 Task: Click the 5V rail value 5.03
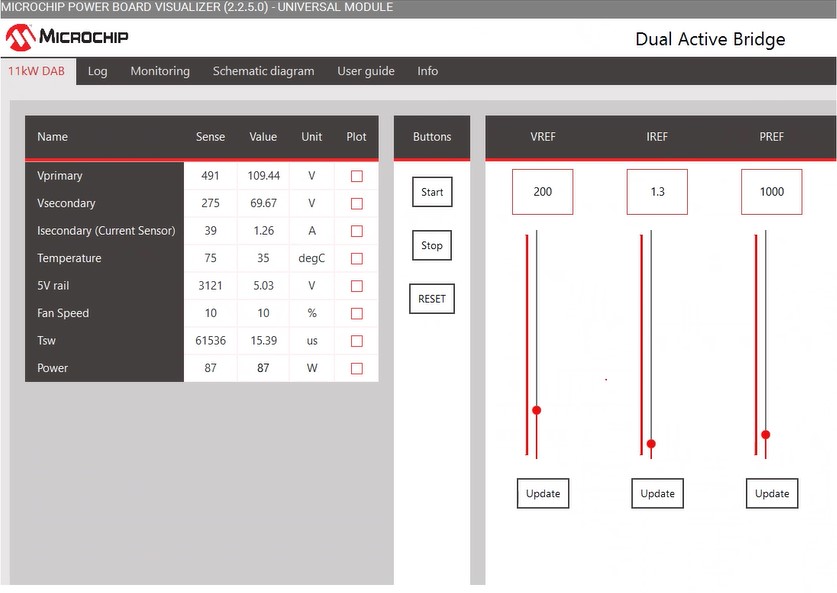coord(264,286)
